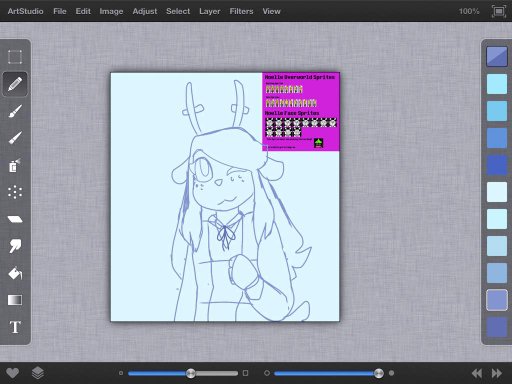
Task: Open the Adjust menu
Action: coord(145,11)
